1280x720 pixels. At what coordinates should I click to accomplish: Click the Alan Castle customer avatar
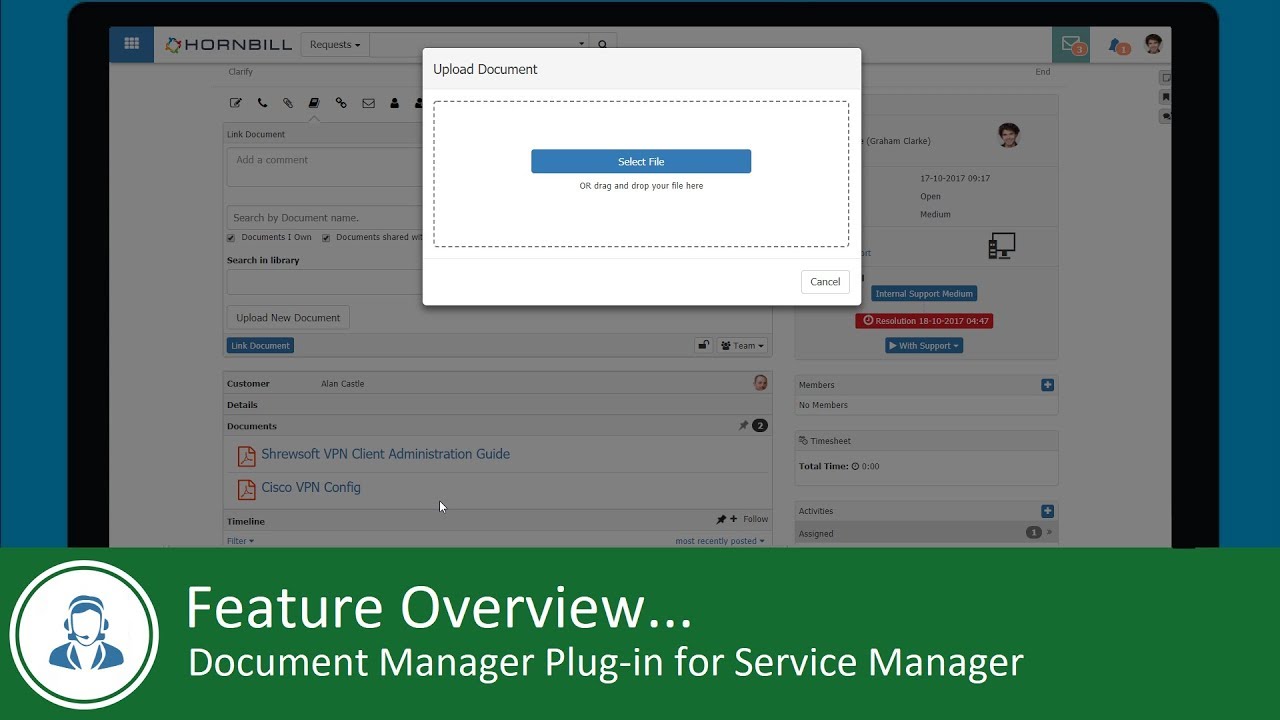760,383
